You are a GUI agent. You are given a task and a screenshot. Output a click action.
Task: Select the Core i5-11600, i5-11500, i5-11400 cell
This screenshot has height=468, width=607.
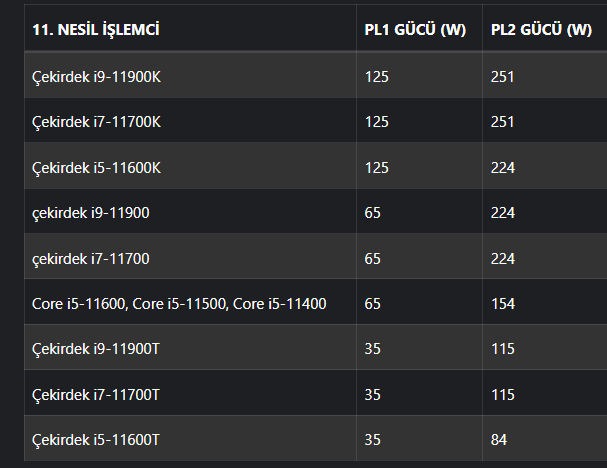pyautogui.click(x=179, y=303)
